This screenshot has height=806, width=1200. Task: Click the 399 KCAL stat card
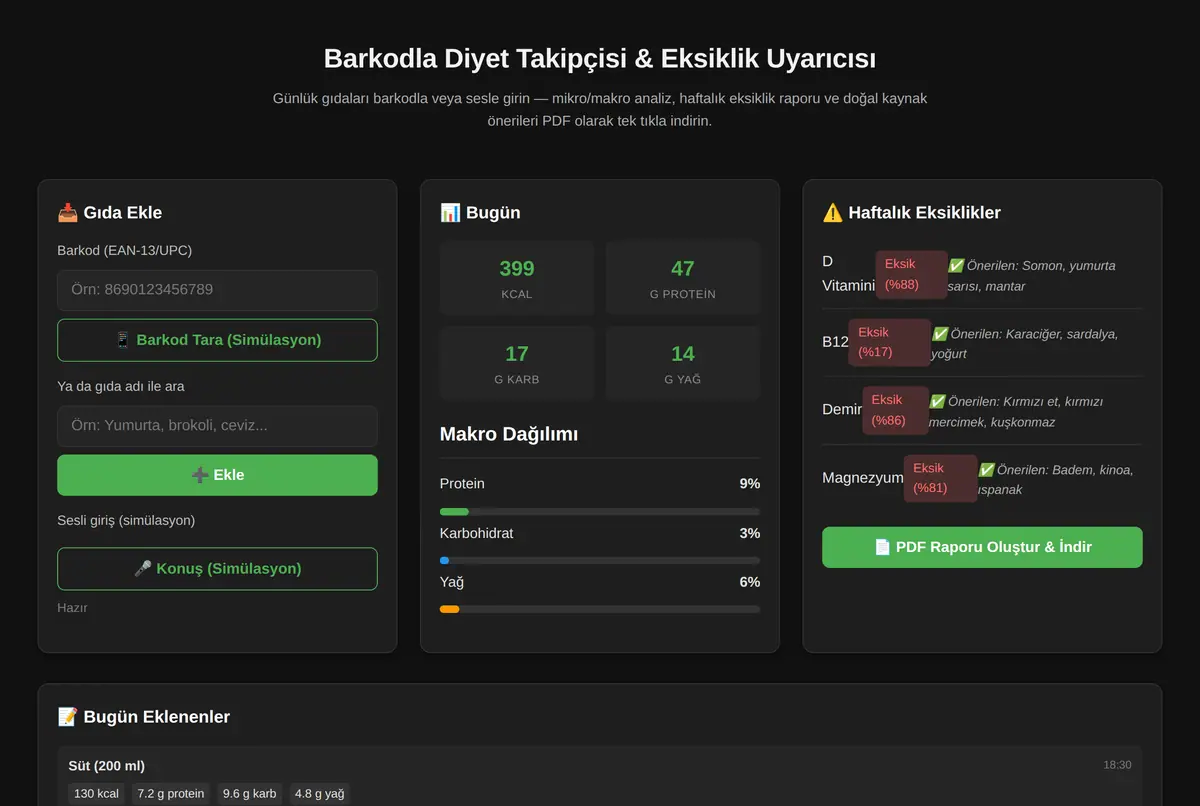point(517,279)
